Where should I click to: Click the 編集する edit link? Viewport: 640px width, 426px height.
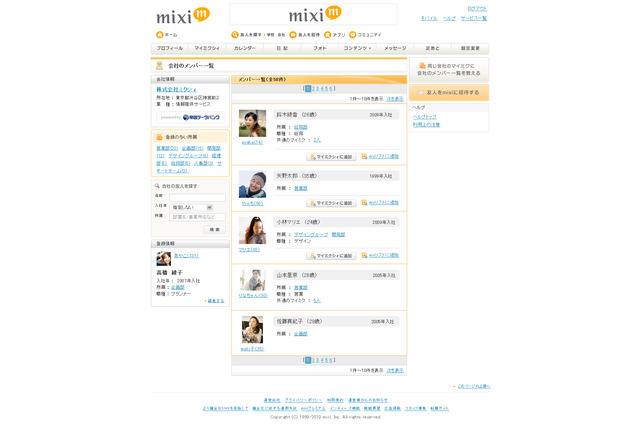tap(216, 301)
